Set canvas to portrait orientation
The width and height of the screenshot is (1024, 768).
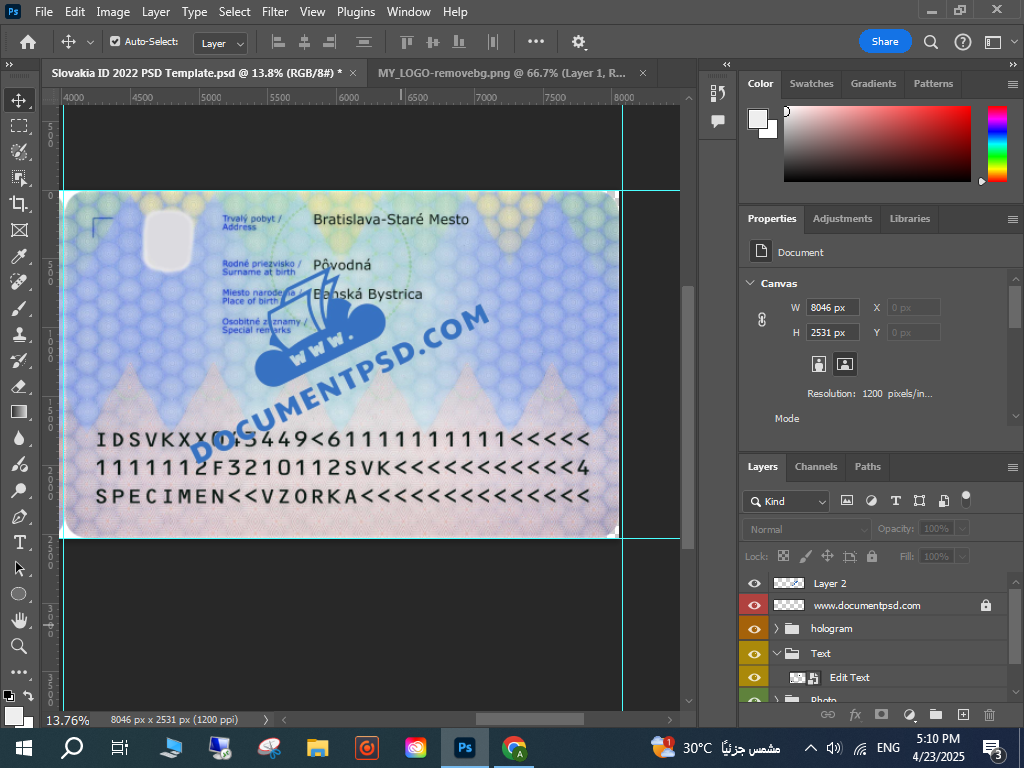819,364
